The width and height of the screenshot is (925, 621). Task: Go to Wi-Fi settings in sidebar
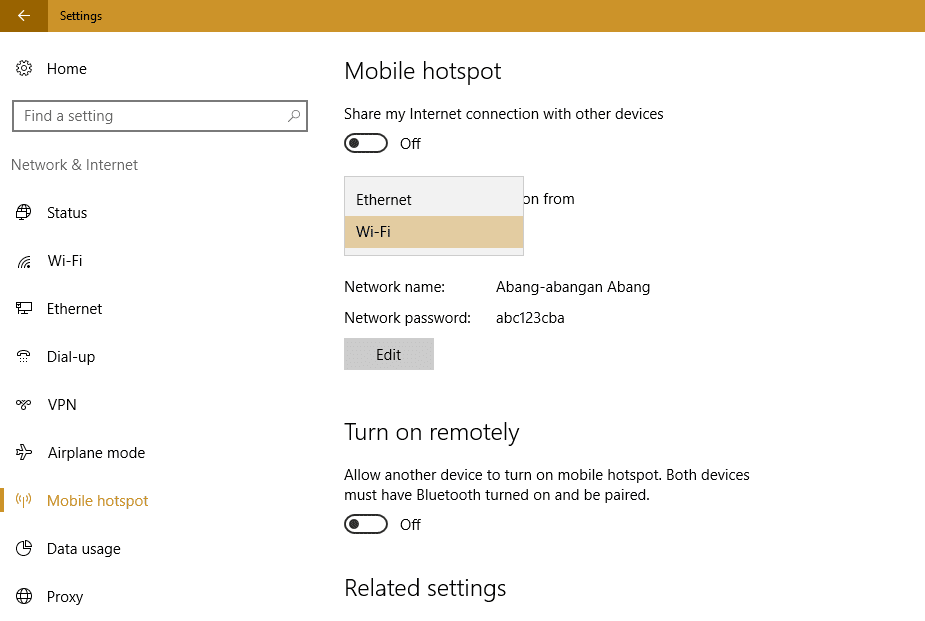pyautogui.click(x=65, y=261)
